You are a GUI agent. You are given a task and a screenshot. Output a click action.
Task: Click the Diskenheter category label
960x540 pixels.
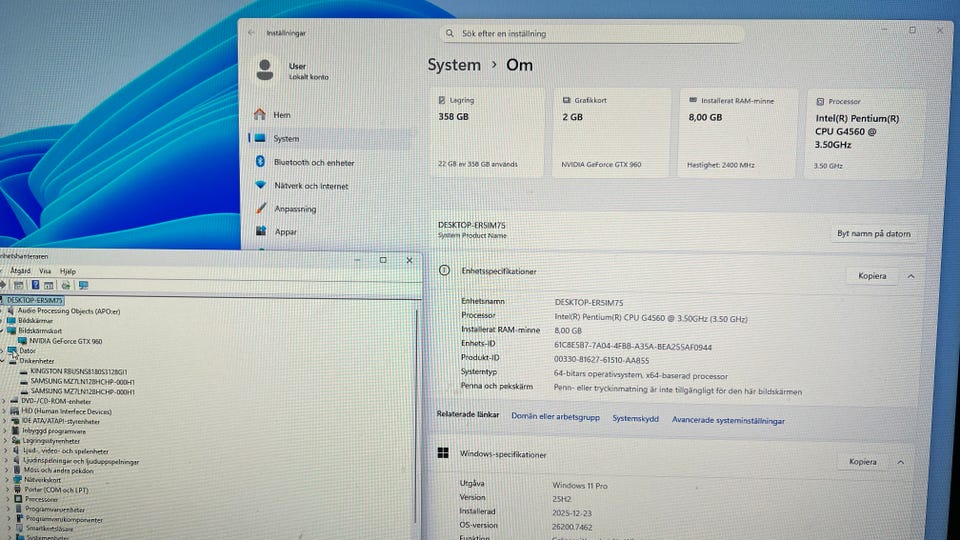[x=37, y=361]
